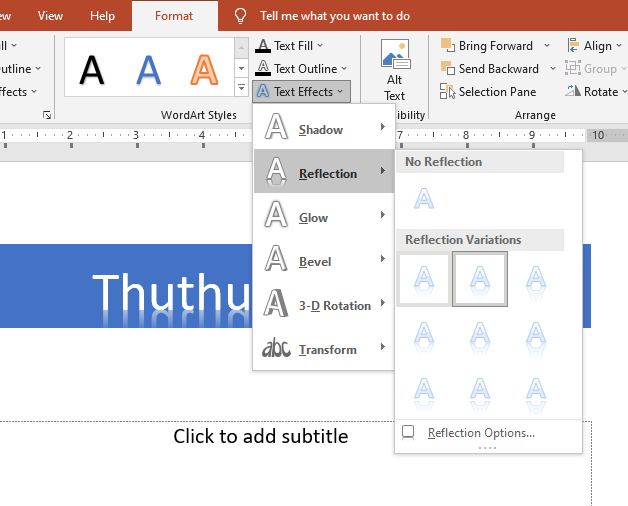Screen dimensions: 628x506
Task: Click the Glow A icon in menu
Action: (x=276, y=215)
